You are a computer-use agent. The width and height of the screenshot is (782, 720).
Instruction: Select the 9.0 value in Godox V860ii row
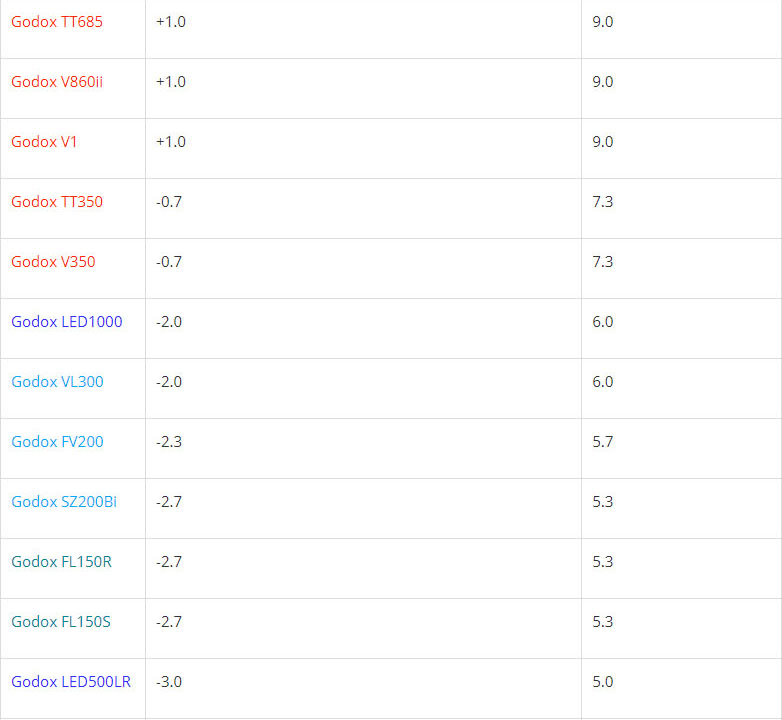(x=602, y=82)
